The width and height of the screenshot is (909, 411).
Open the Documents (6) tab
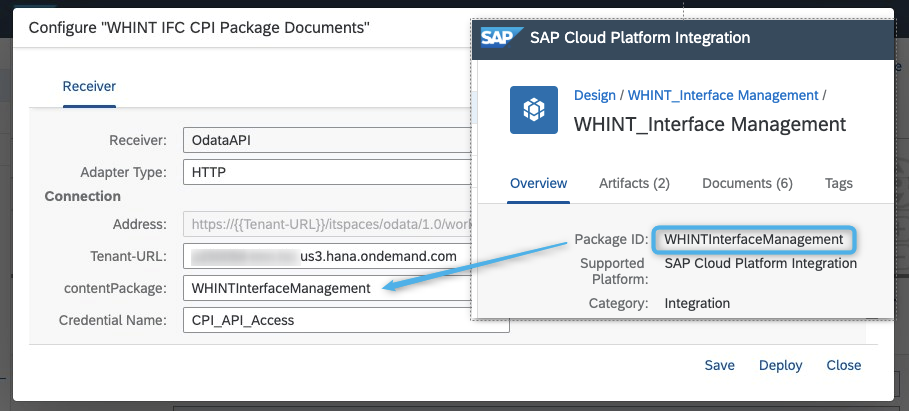pos(747,183)
